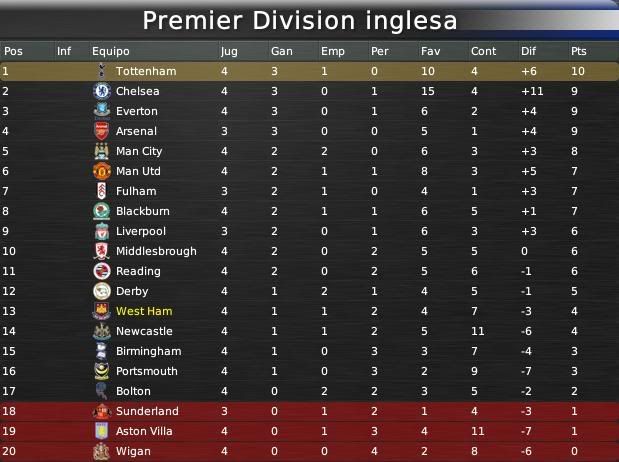This screenshot has width=619, height=462.
Task: Click the Chelsea club badge
Action: 102,91
